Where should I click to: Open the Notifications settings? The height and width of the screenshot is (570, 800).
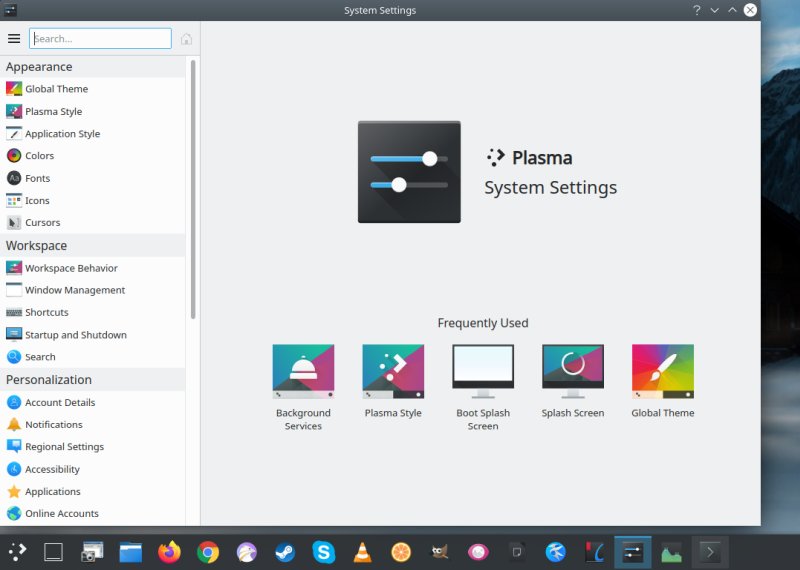(x=53, y=425)
